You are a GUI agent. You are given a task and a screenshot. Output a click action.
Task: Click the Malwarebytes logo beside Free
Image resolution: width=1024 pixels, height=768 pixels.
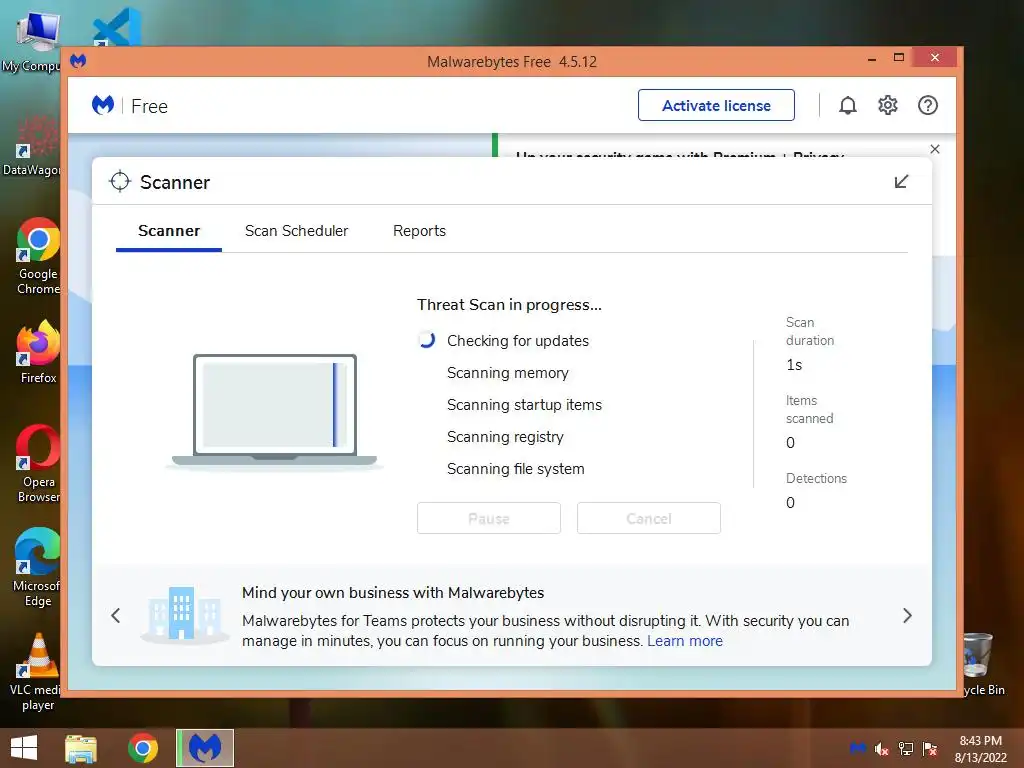tap(103, 105)
